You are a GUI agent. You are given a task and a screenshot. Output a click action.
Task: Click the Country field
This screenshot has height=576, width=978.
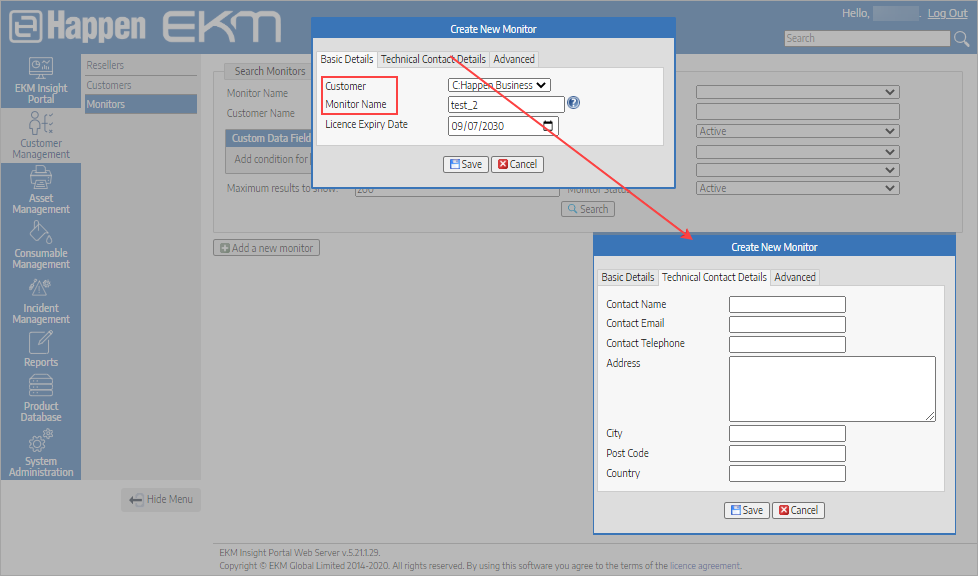click(x=787, y=473)
